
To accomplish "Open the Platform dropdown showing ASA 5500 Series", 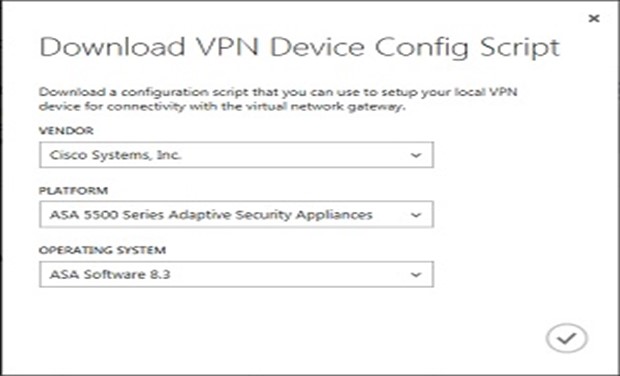I will click(x=236, y=214).
